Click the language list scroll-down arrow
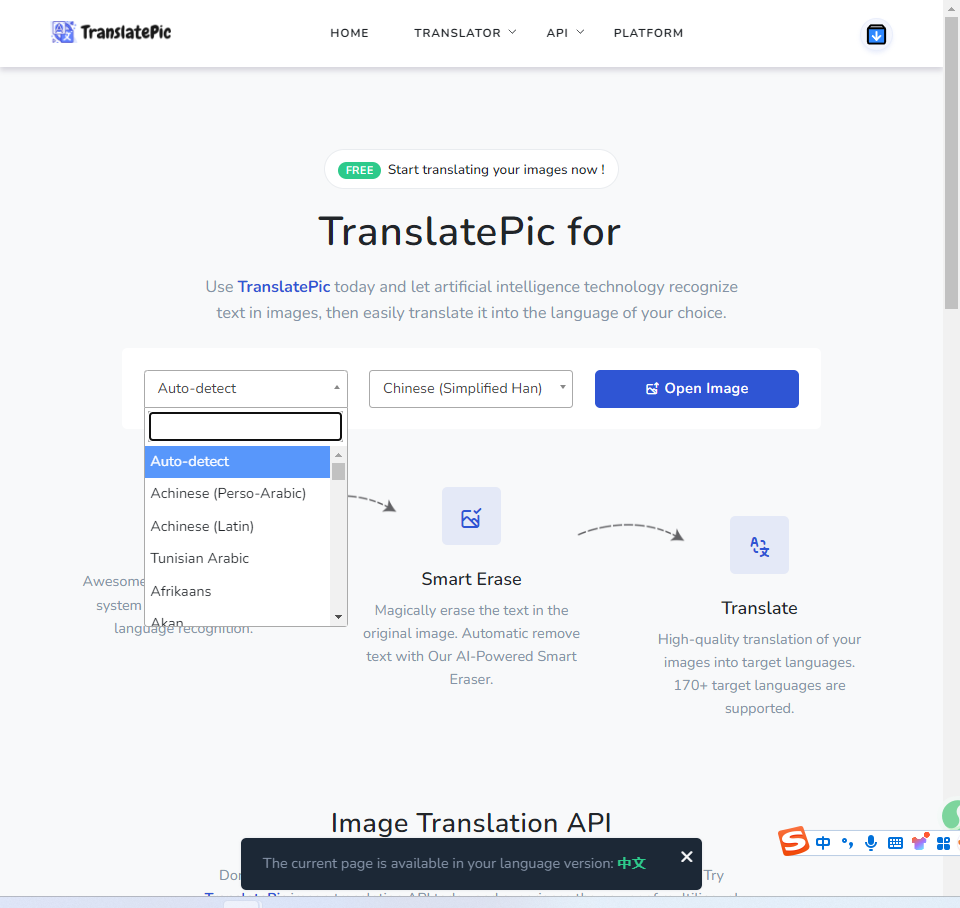This screenshot has height=908, width=960. [x=339, y=617]
